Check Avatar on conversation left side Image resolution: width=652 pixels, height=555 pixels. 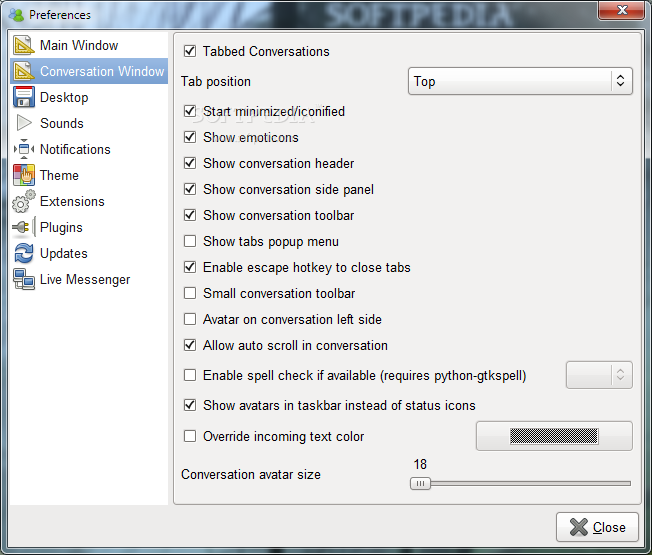(x=190, y=319)
